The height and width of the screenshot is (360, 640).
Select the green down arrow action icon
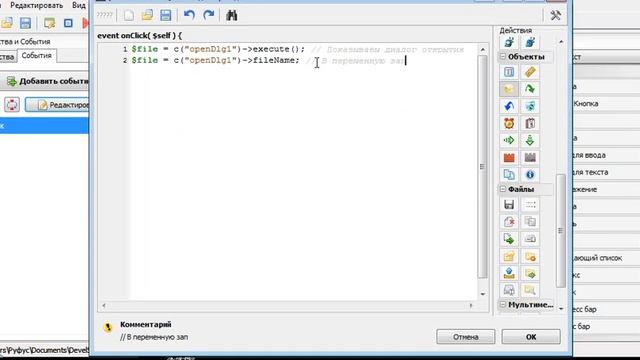(530, 140)
